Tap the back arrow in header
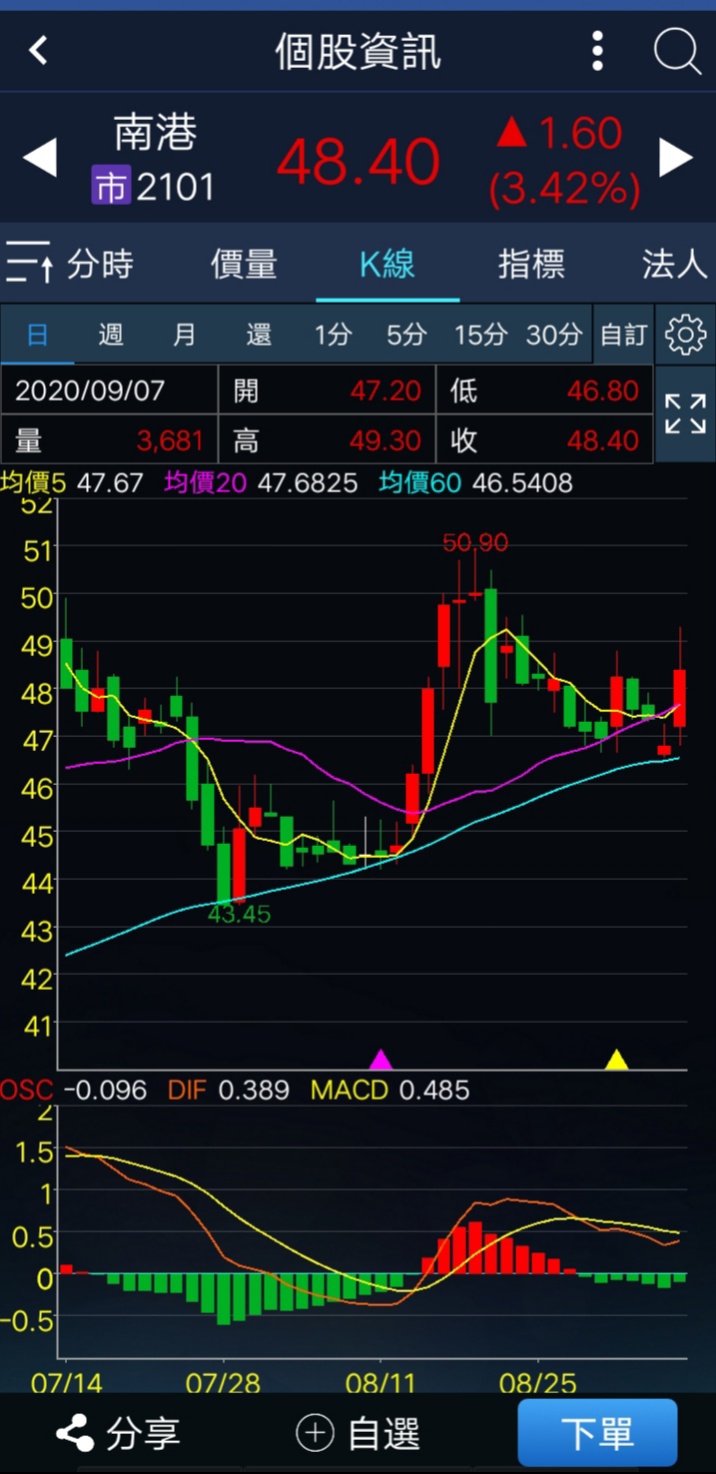This screenshot has width=716, height=1474. [x=38, y=50]
